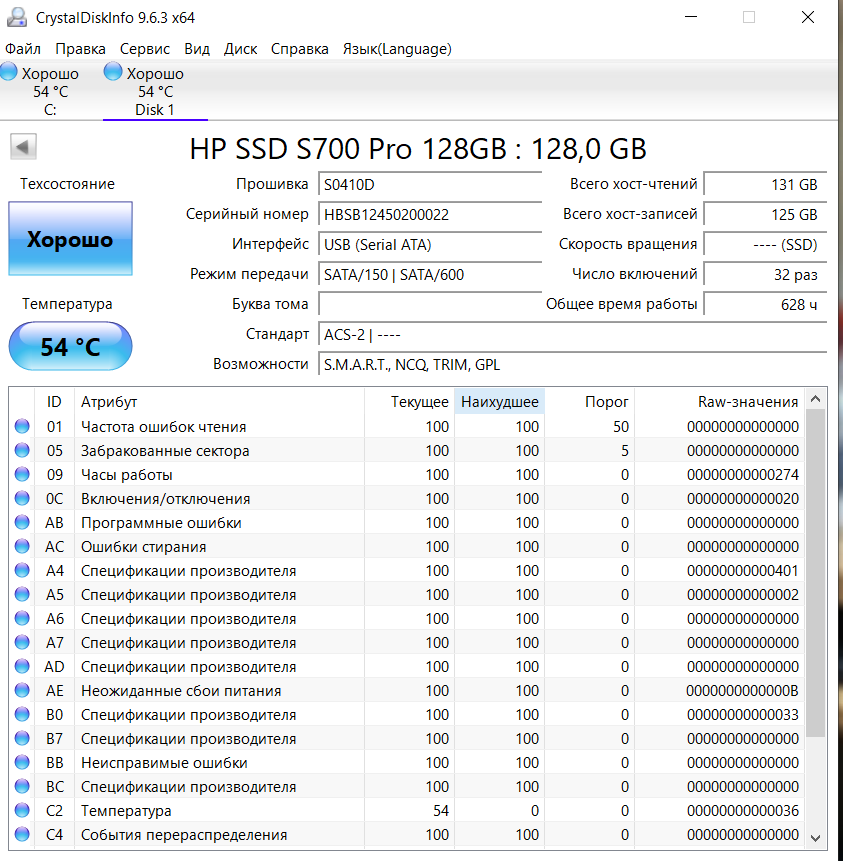
Task: Click the scrollbar down arrow
Action: tap(816, 838)
